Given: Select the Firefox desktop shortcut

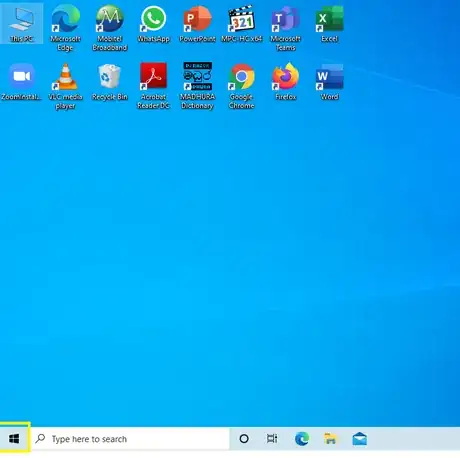Looking at the screenshot, I should click(286, 82).
